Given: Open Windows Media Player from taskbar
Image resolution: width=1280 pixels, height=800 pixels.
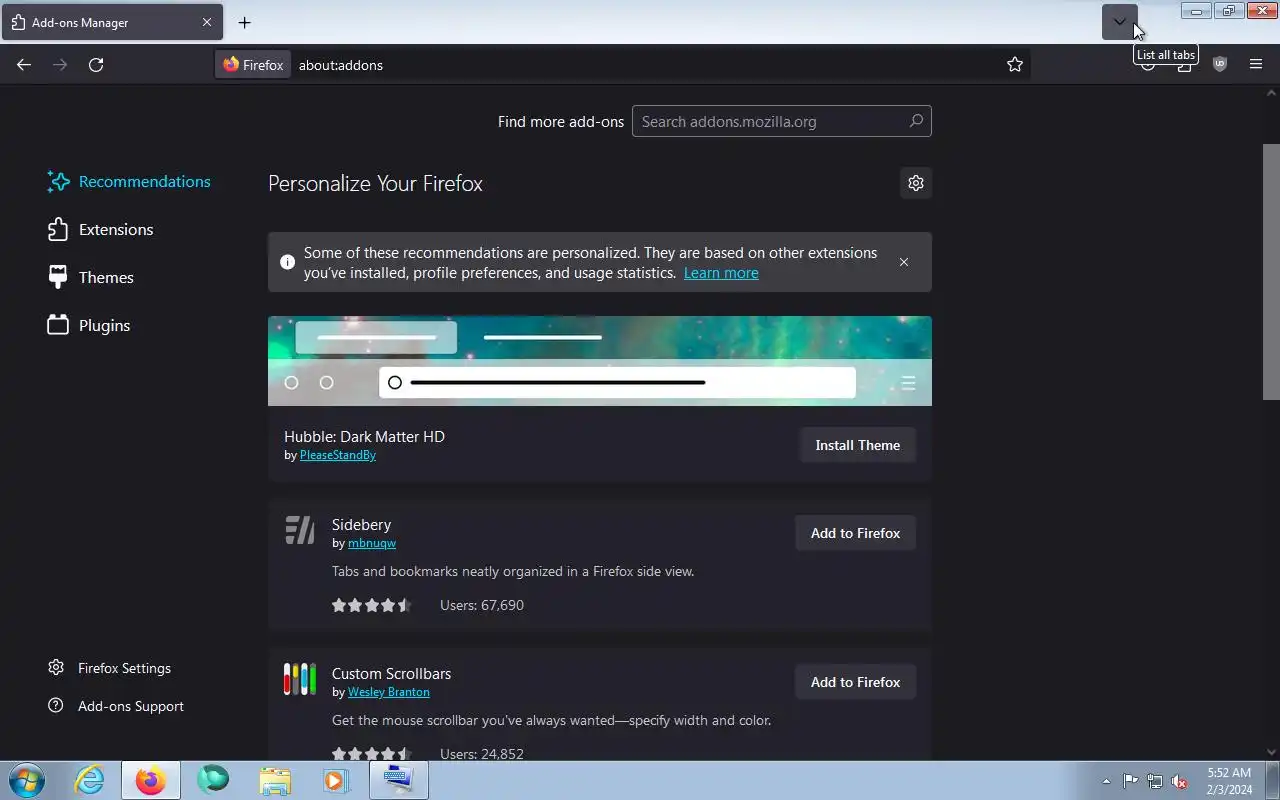Looking at the screenshot, I should tap(335, 780).
